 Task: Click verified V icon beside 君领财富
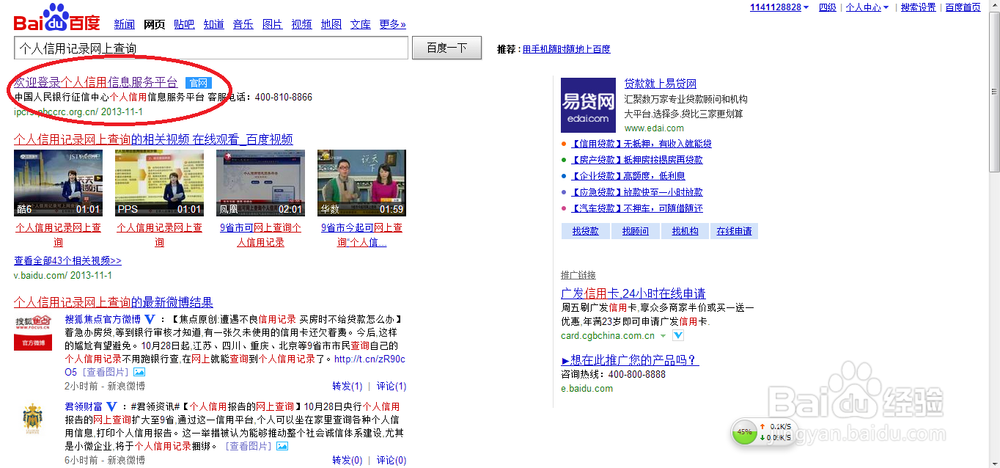(x=113, y=406)
